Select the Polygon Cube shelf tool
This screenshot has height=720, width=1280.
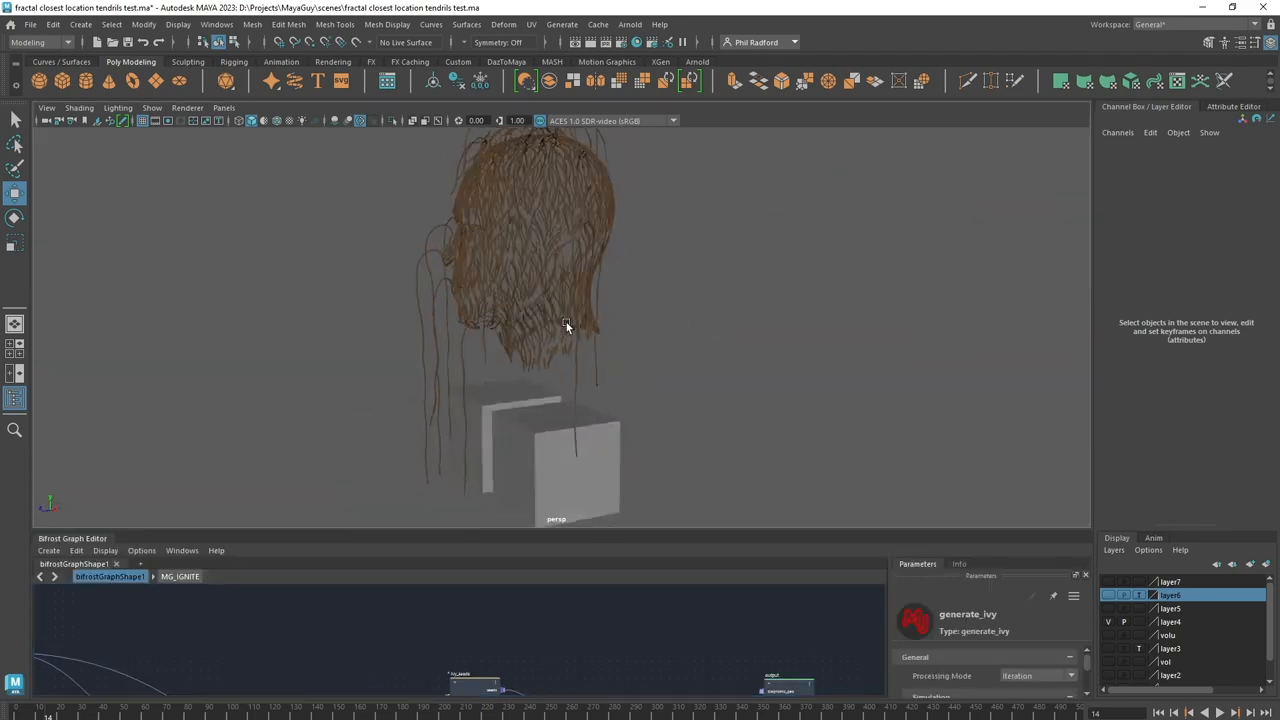coord(61,81)
